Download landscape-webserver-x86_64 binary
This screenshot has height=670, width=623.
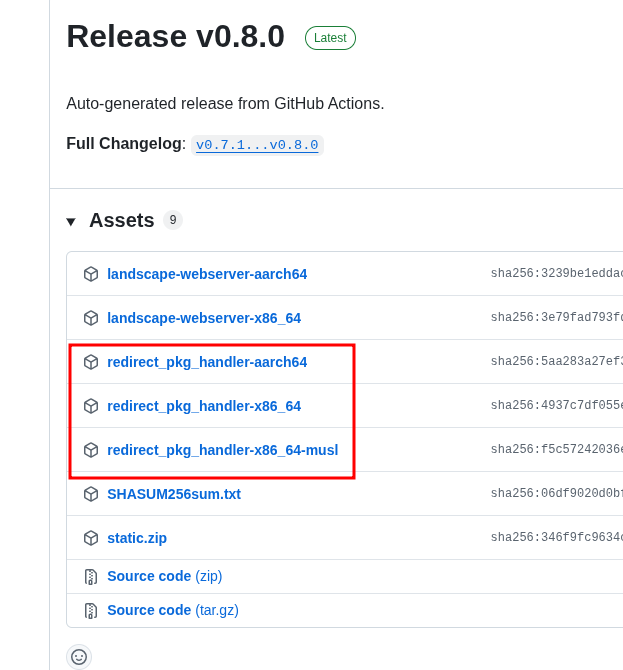pyautogui.click(x=204, y=318)
